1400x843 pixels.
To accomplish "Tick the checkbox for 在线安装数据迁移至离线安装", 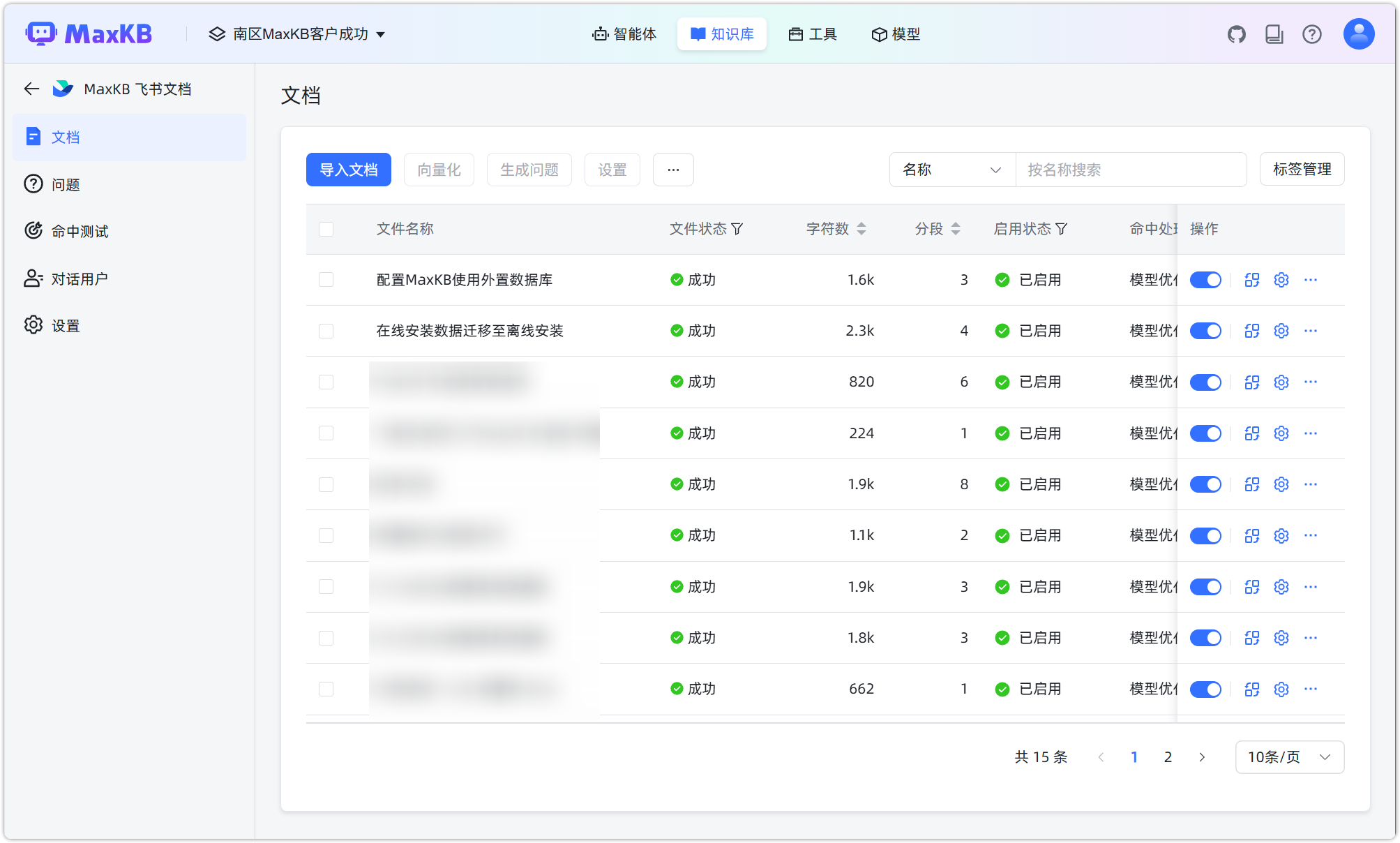I will pyautogui.click(x=326, y=331).
